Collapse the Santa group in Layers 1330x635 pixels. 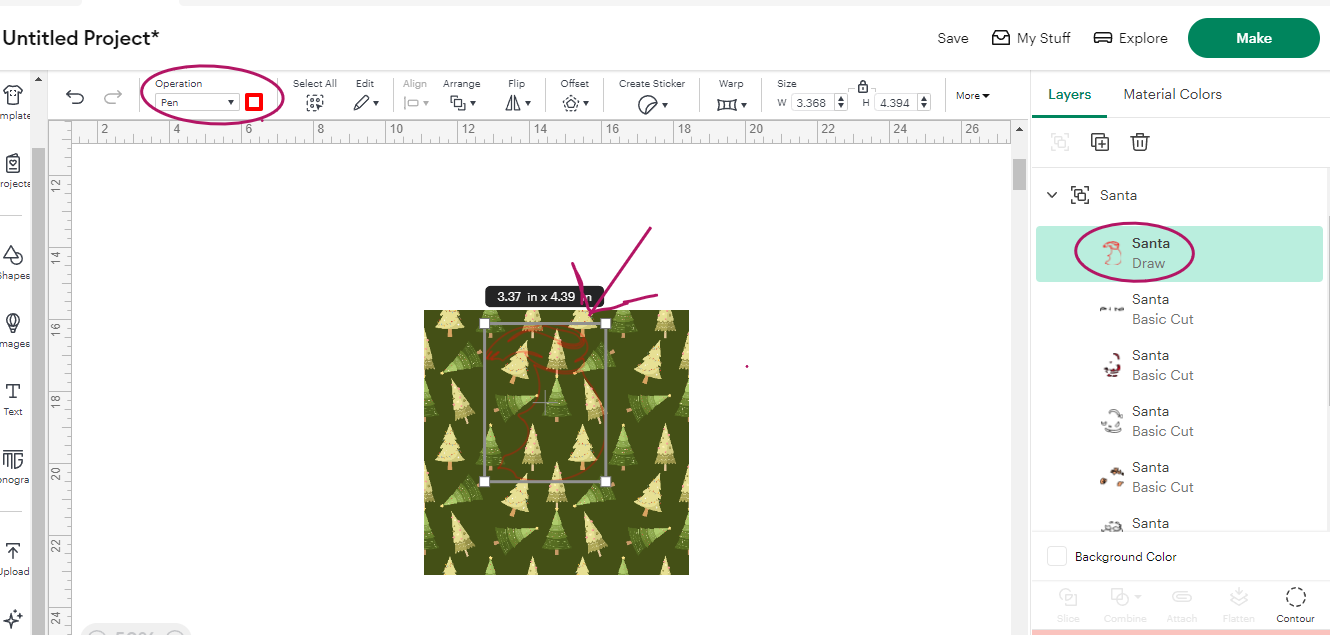tap(1052, 195)
